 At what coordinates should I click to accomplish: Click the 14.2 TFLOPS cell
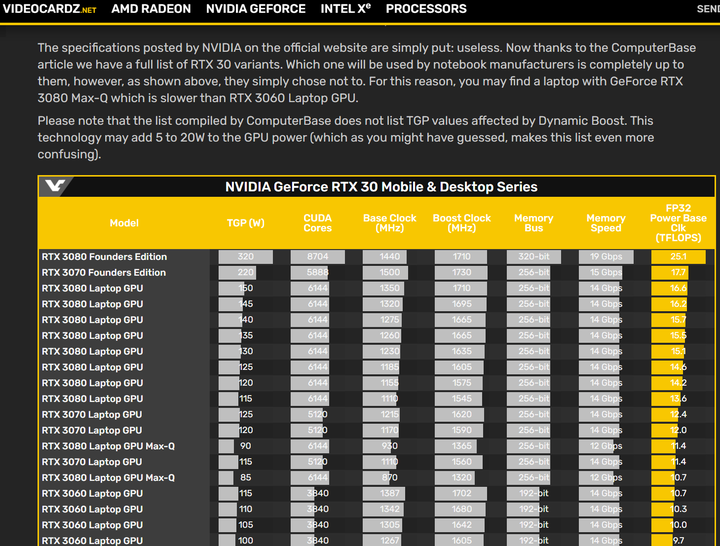tap(678, 383)
